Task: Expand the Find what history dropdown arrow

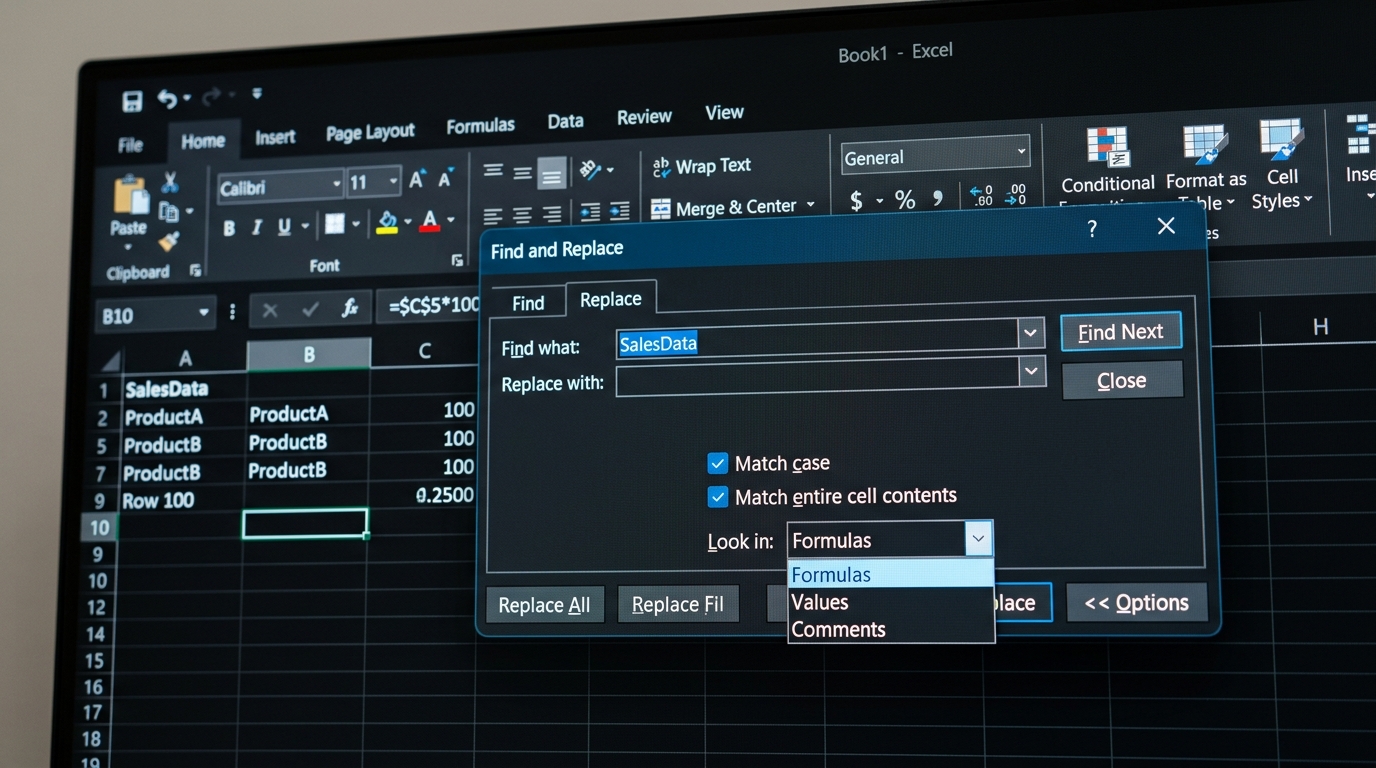Action: point(1031,333)
